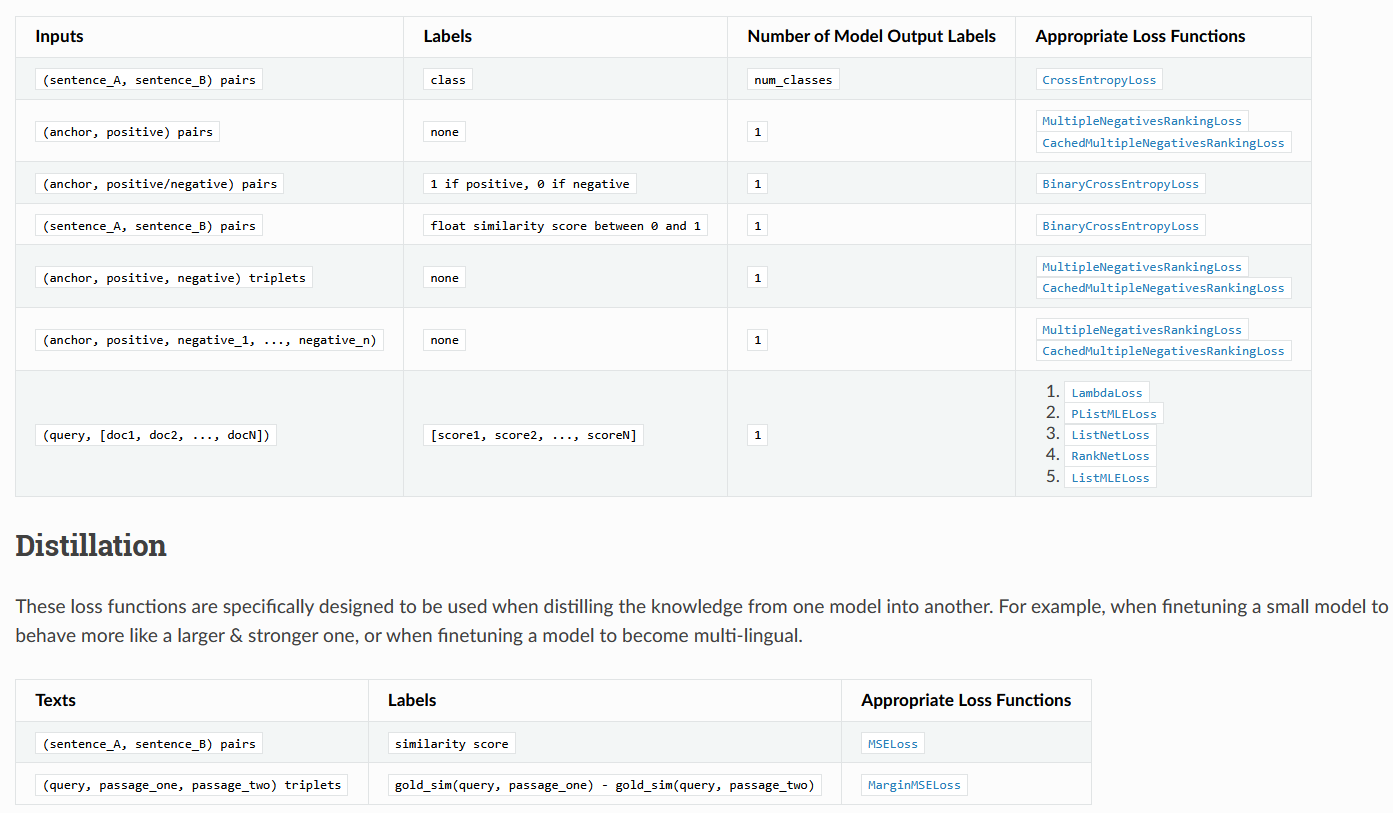Screen dimensions: 1393x813
Task: Open BinaryCrossEntropyLoss for the float similarity score row
Action: 1119,226
